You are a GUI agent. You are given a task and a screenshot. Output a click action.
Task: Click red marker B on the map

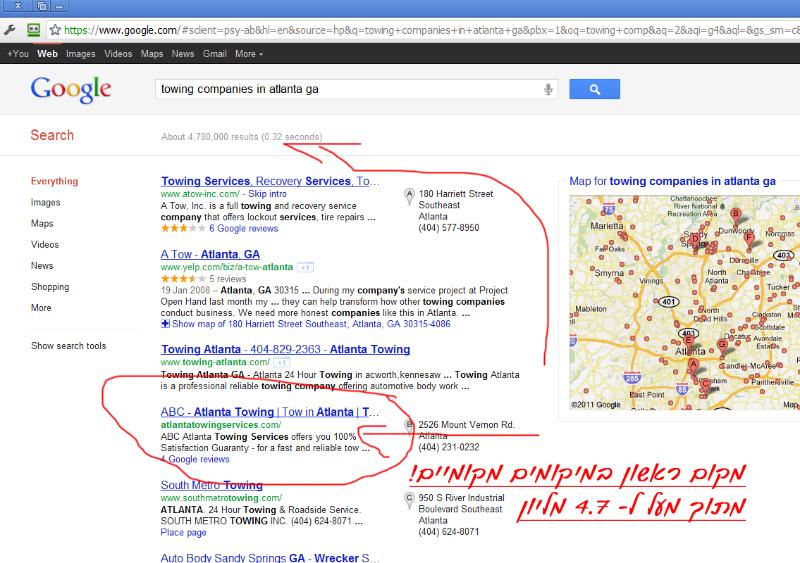pyautogui.click(x=735, y=216)
